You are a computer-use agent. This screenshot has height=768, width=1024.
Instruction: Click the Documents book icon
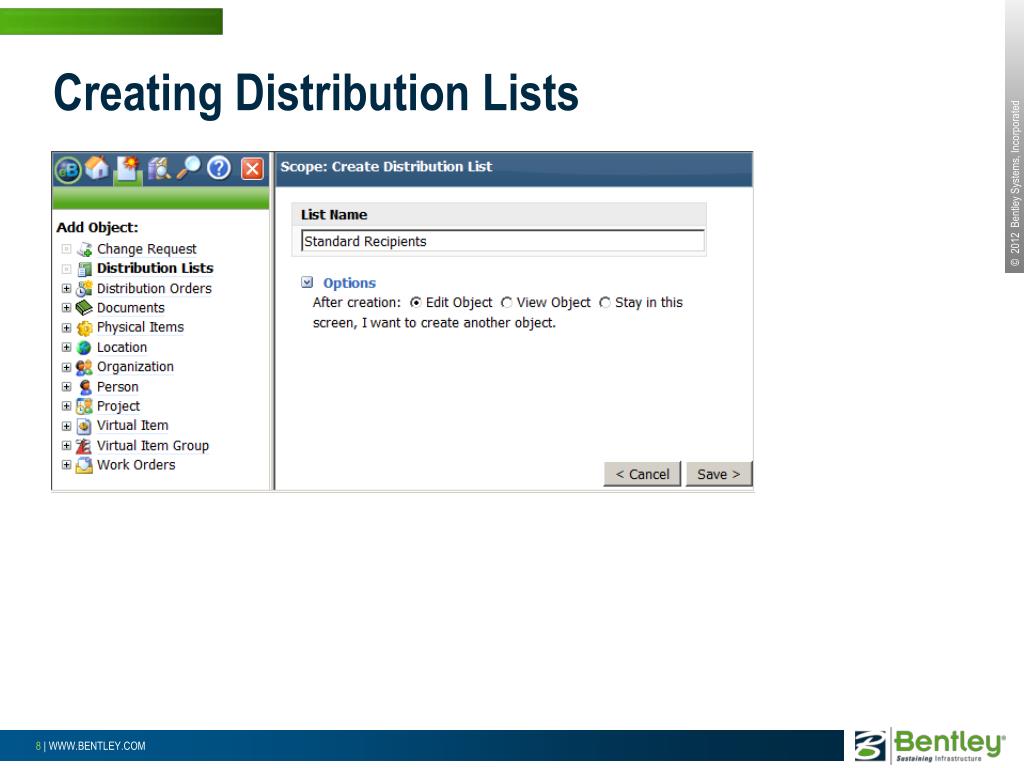pyautogui.click(x=84, y=308)
